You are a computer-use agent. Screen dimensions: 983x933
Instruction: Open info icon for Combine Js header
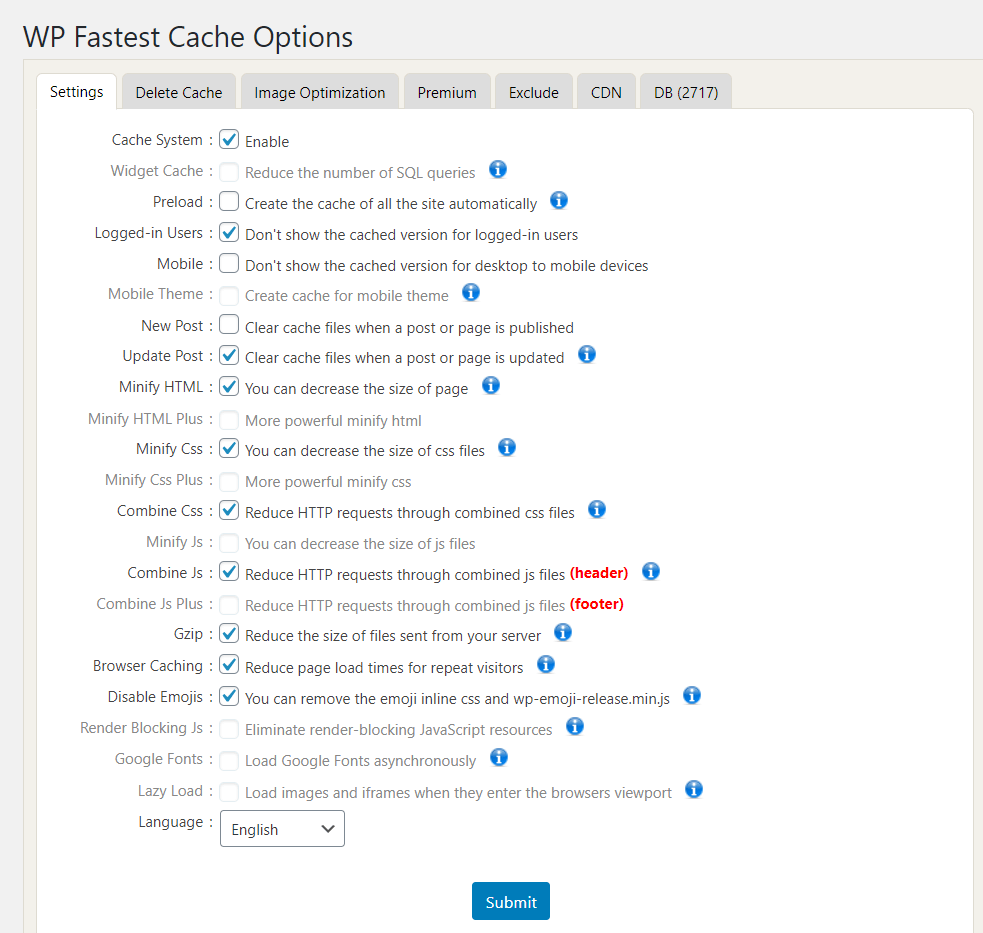click(x=651, y=571)
